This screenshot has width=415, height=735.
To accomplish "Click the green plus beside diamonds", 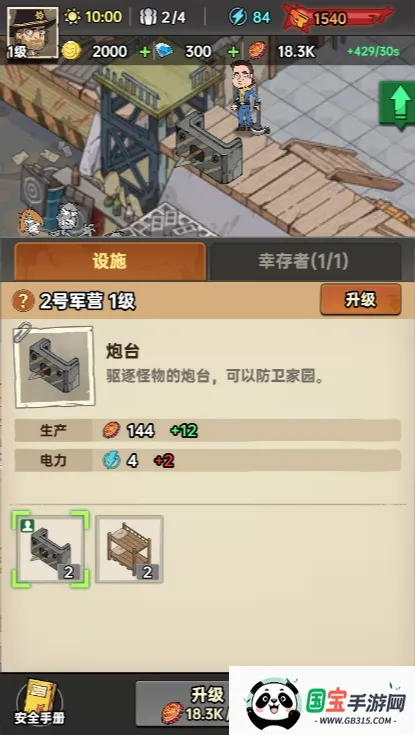I will click(234, 52).
